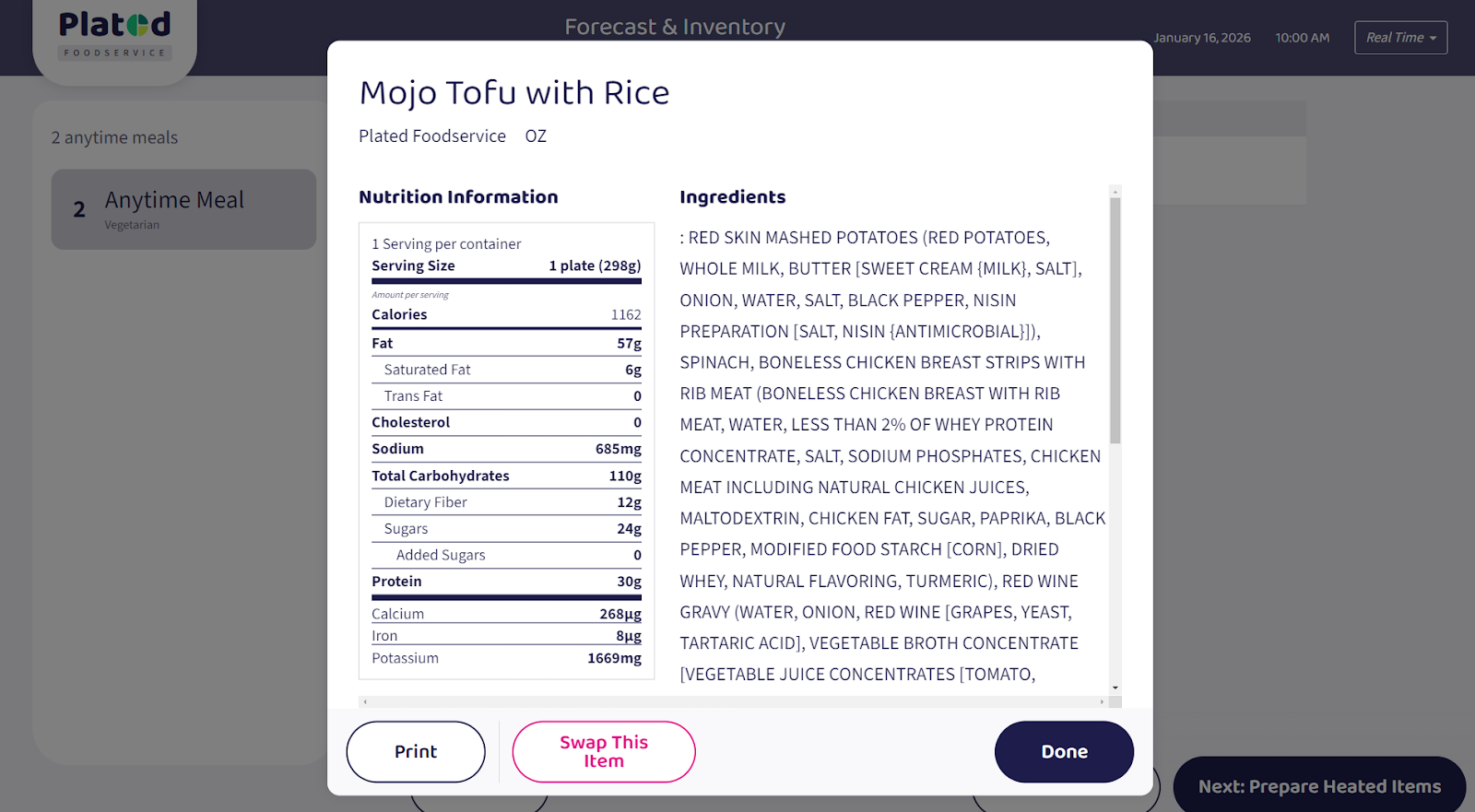Click the Ingredients section heading
This screenshot has width=1475, height=812.
coord(733,197)
